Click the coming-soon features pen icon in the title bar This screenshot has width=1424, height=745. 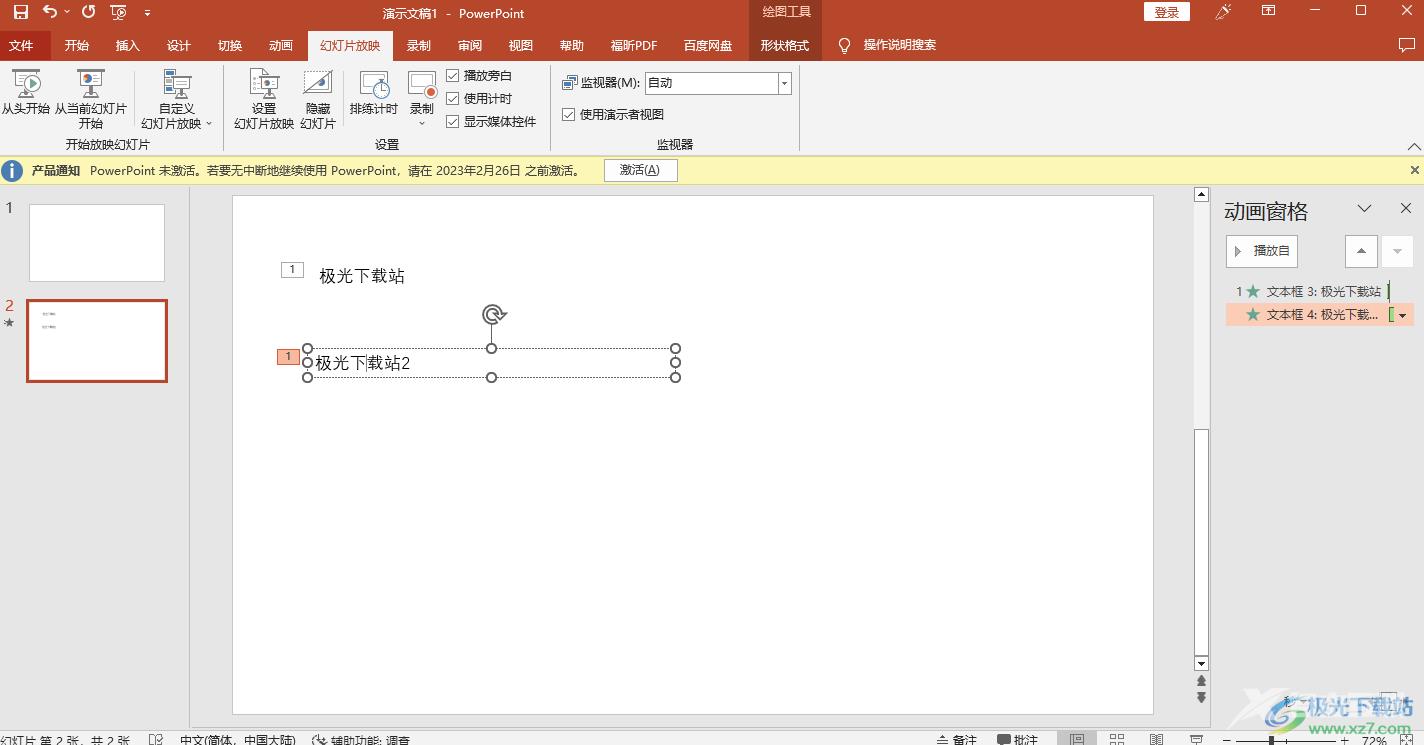pyautogui.click(x=1223, y=12)
